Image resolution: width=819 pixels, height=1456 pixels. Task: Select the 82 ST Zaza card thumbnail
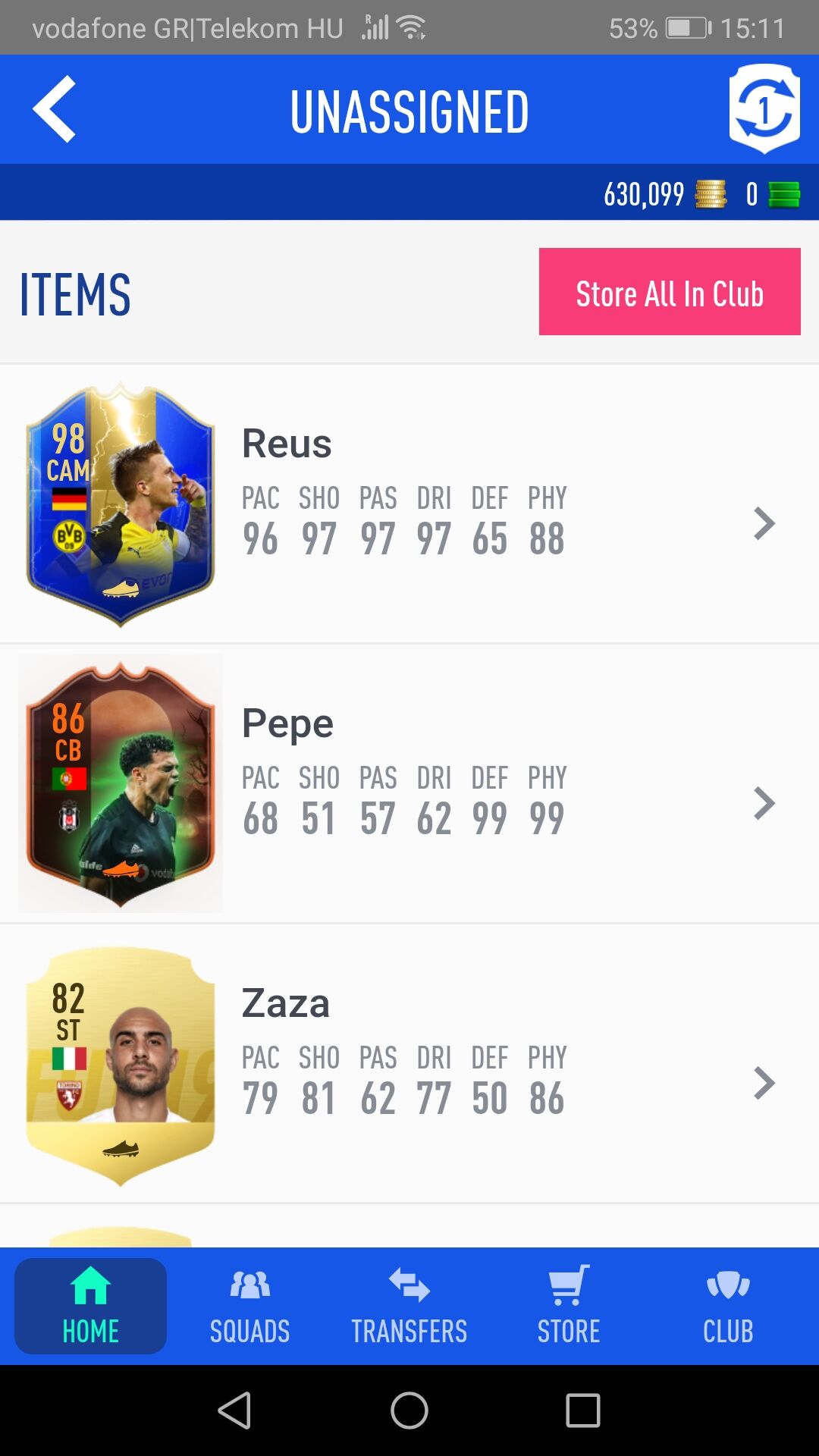click(x=120, y=1065)
